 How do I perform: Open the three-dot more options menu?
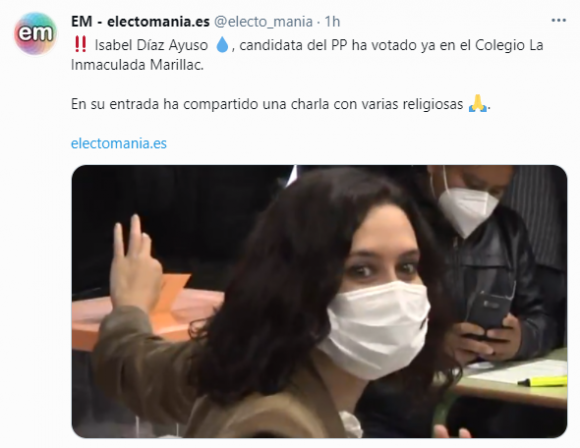pos(559,21)
